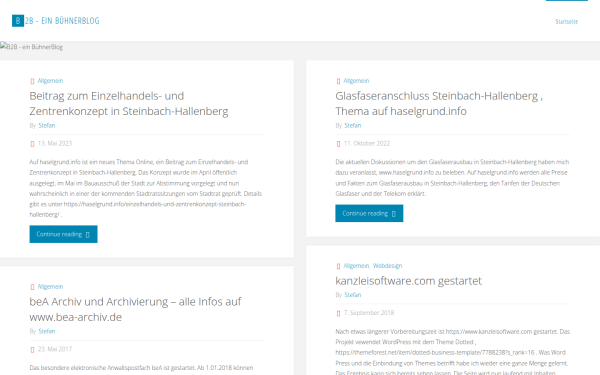Open Allgemein category above the Glasfaseranschluss post
This screenshot has height=375, width=600.
pyautogui.click(x=356, y=81)
